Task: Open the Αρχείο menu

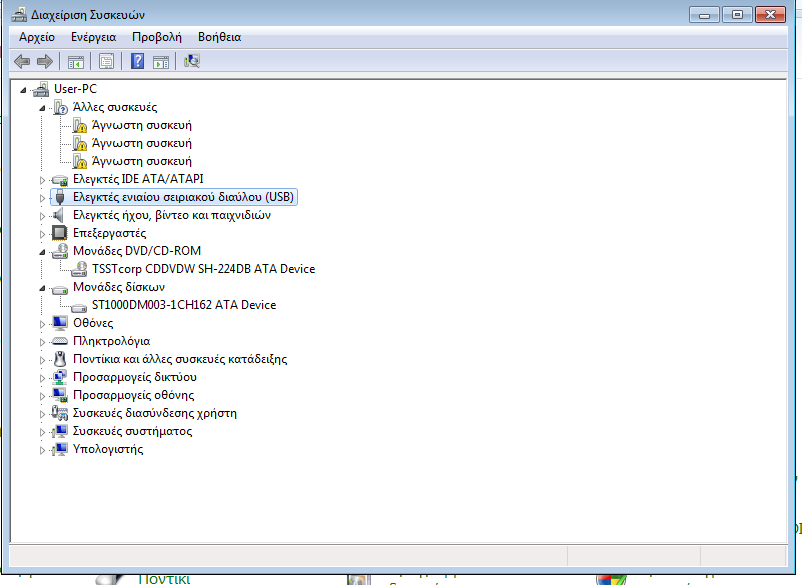Action: tap(37, 37)
